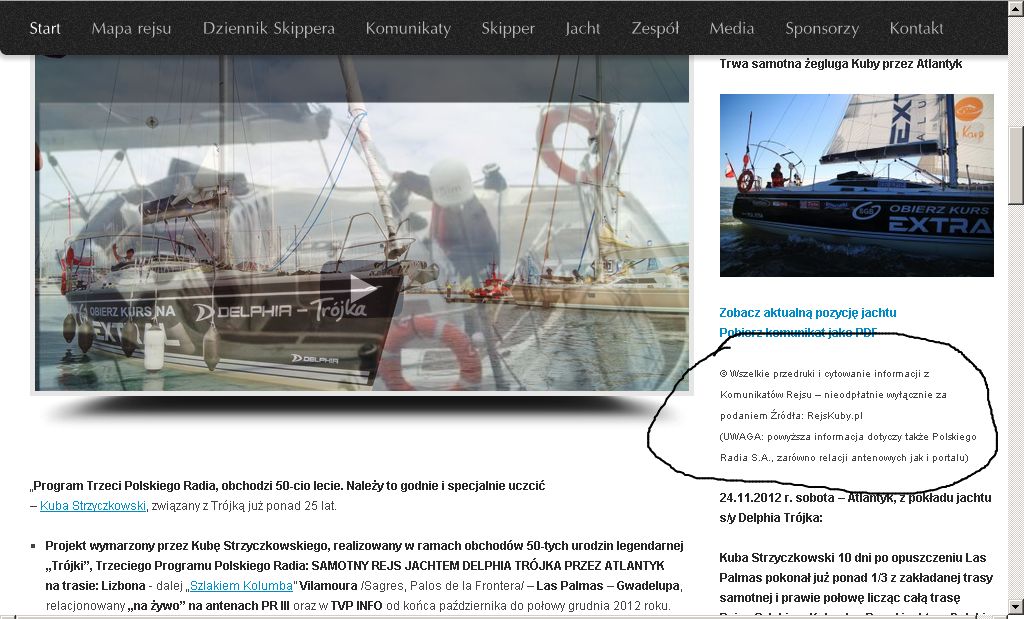This screenshot has width=1024, height=619.
Task: Go to the Media section
Action: click(731, 28)
